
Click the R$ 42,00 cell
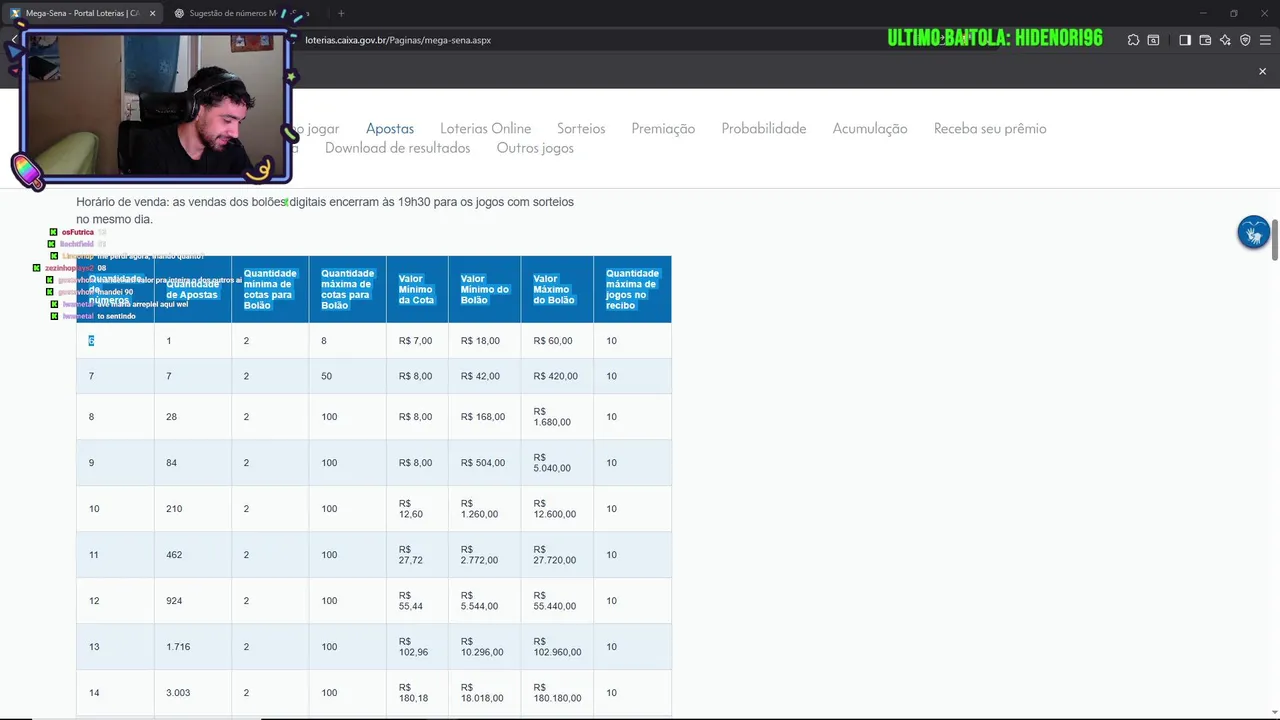(x=485, y=376)
